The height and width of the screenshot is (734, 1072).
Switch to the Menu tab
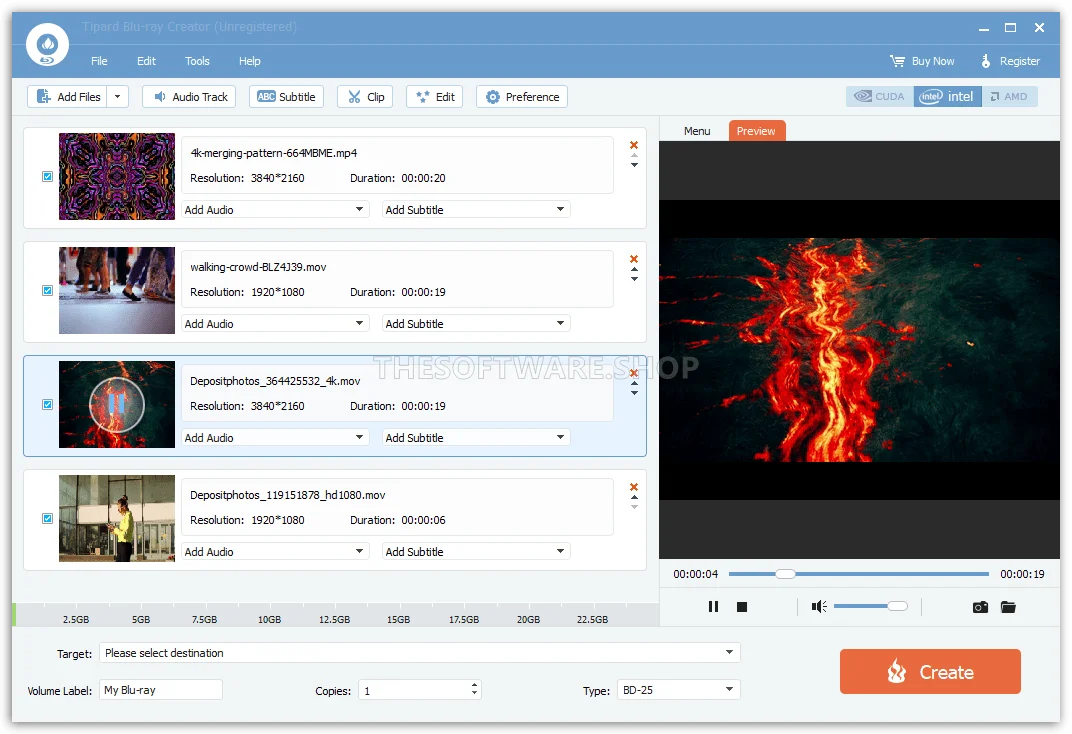697,131
